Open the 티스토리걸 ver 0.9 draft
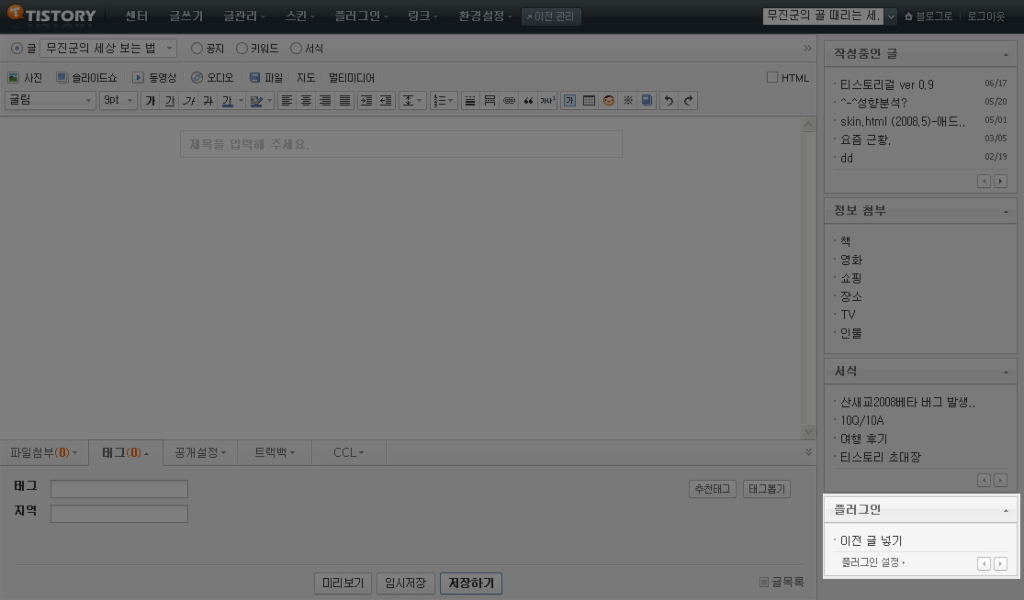1024x600 pixels. [x=886, y=85]
